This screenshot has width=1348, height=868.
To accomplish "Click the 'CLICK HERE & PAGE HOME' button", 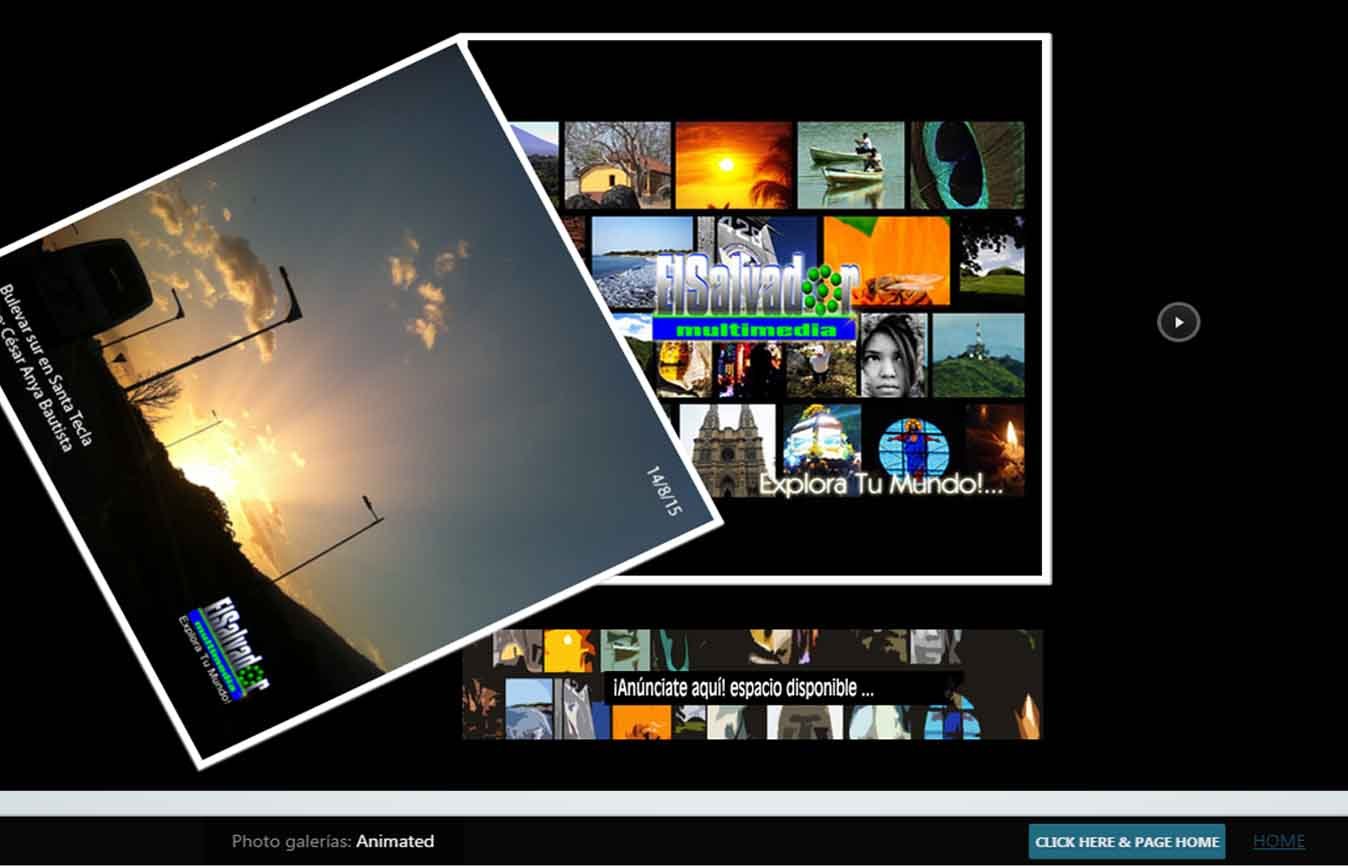I will pyautogui.click(x=1127, y=842).
